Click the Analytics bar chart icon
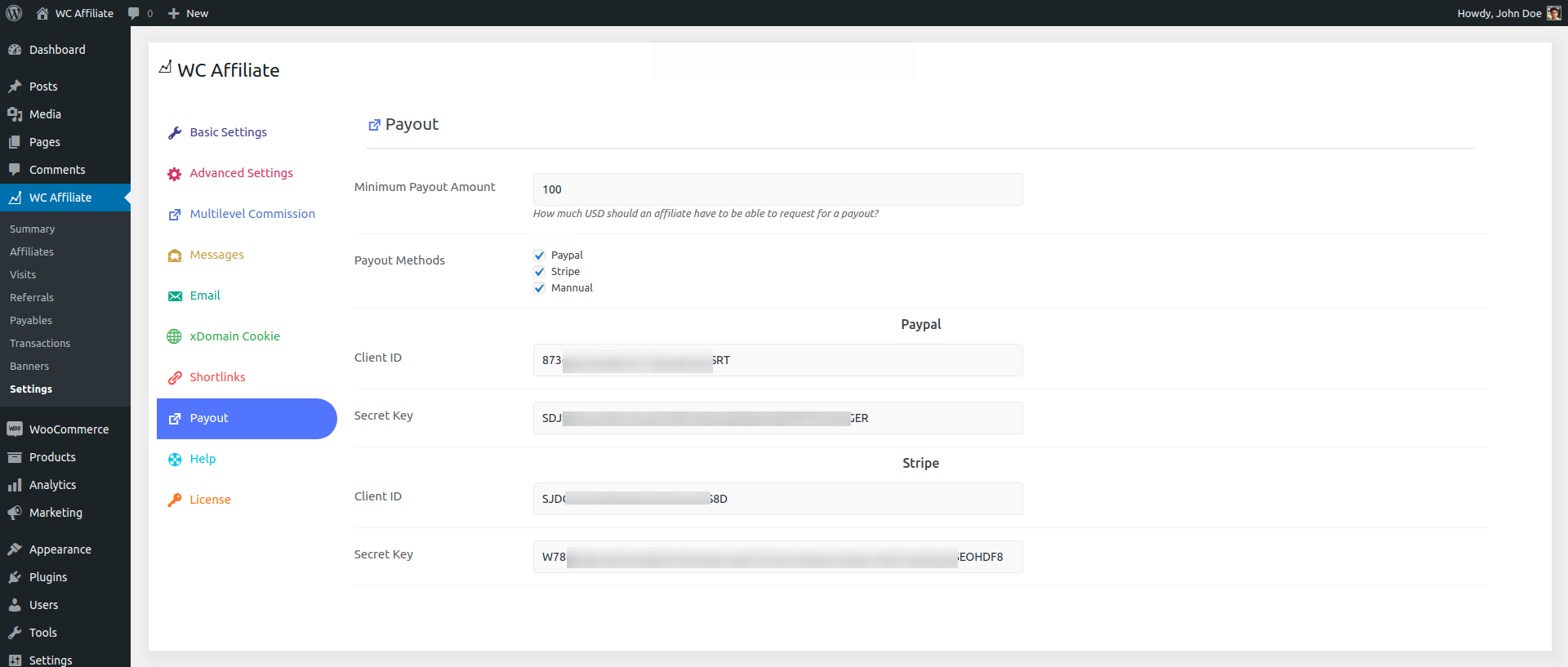 tap(15, 485)
